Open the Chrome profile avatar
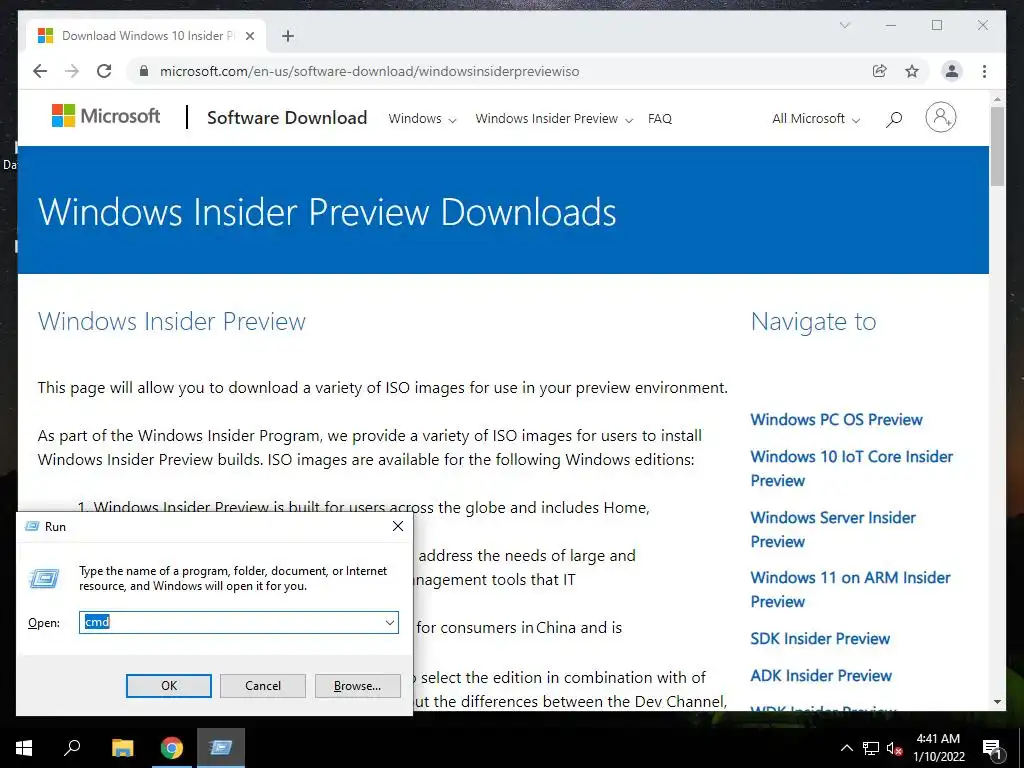The image size is (1024, 768). pyautogui.click(x=952, y=71)
